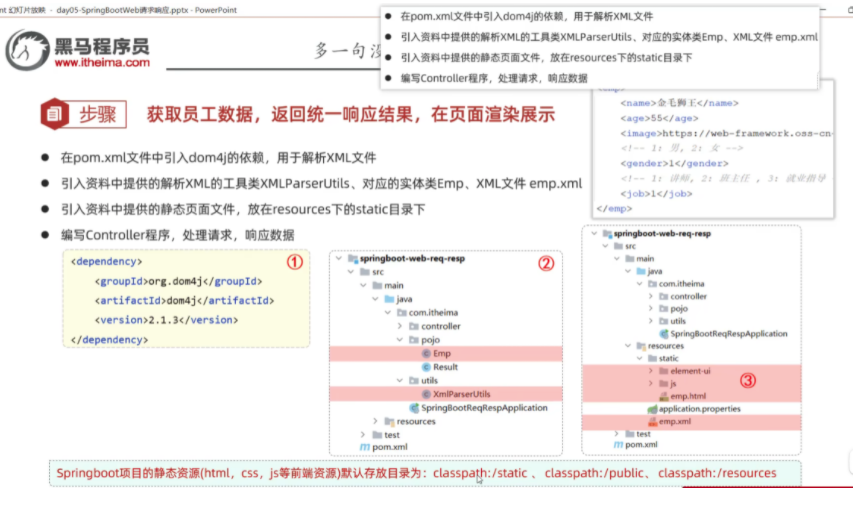The height and width of the screenshot is (507, 860).
Task: Collapse the static folder in right tree
Action: coord(640,358)
